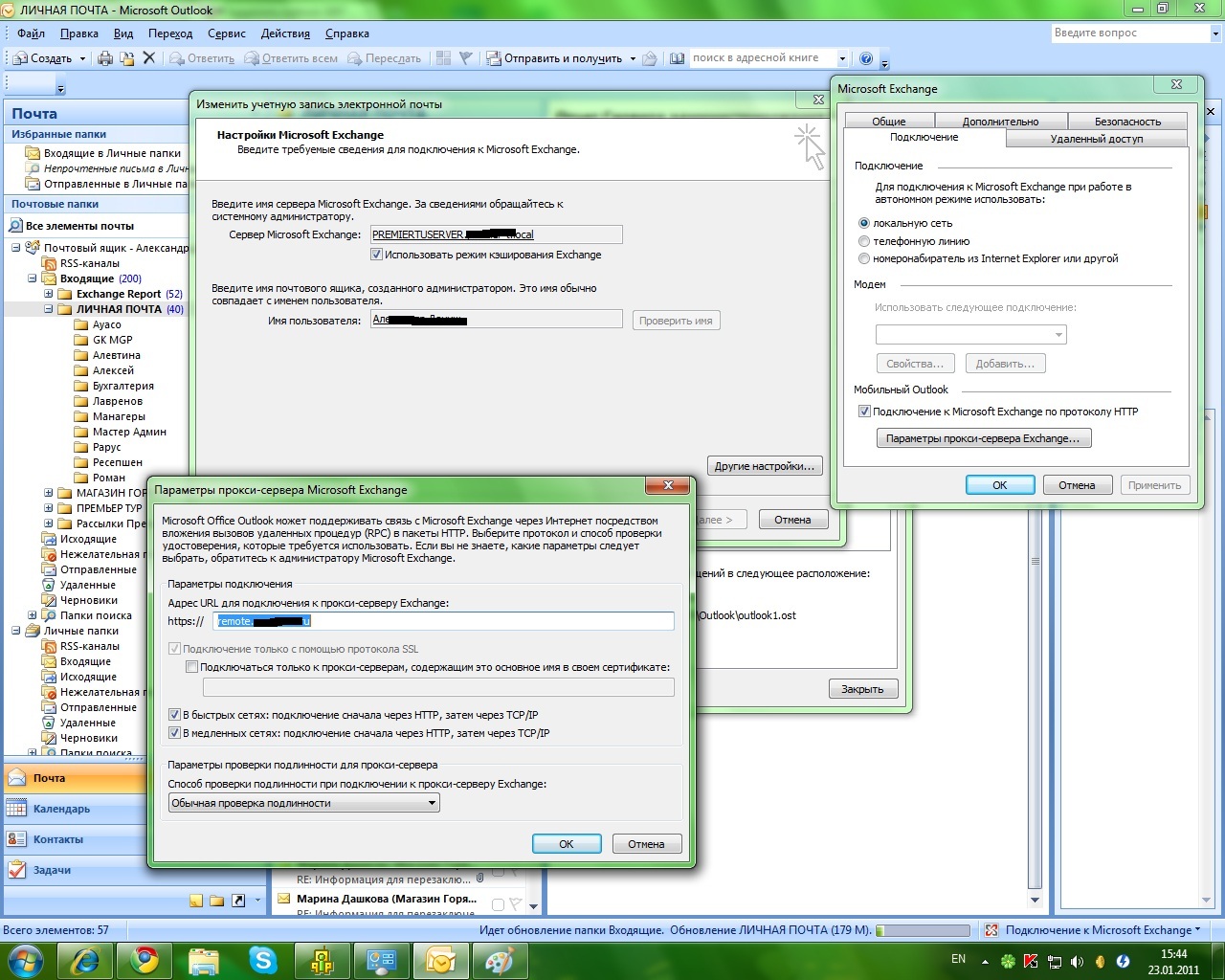Click Отмена in proxy settings dialog
The height and width of the screenshot is (980, 1225).
click(x=646, y=844)
